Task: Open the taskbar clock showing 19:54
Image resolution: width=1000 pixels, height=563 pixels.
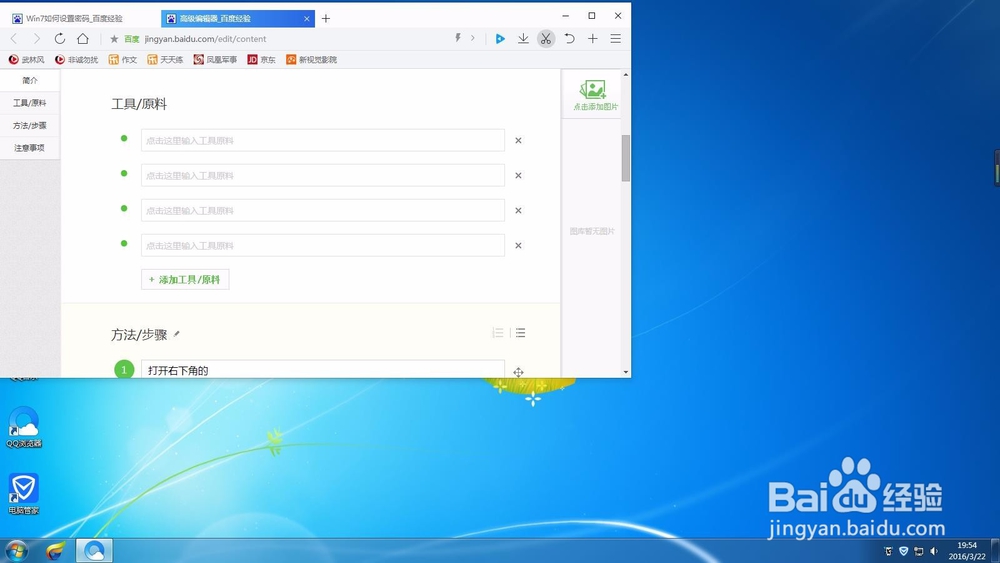Action: [967, 551]
